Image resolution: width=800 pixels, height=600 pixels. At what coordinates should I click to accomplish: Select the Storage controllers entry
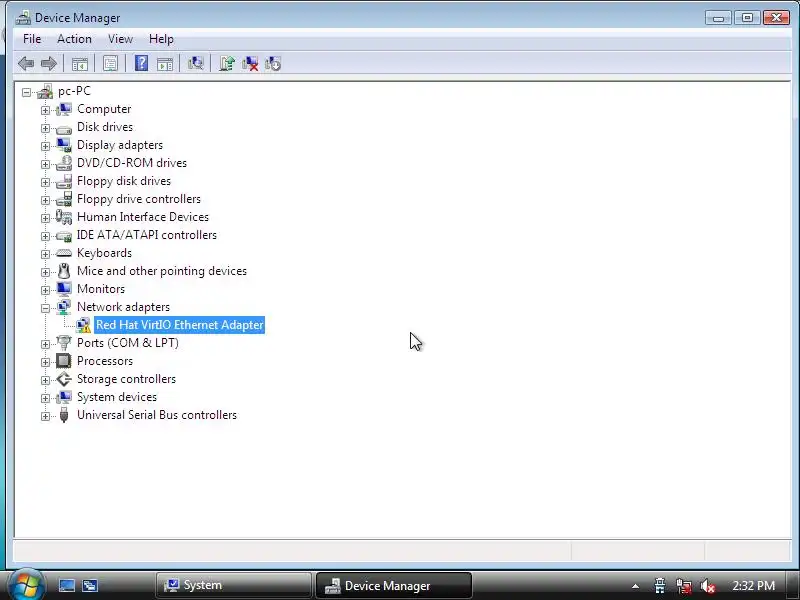pyautogui.click(x=127, y=379)
